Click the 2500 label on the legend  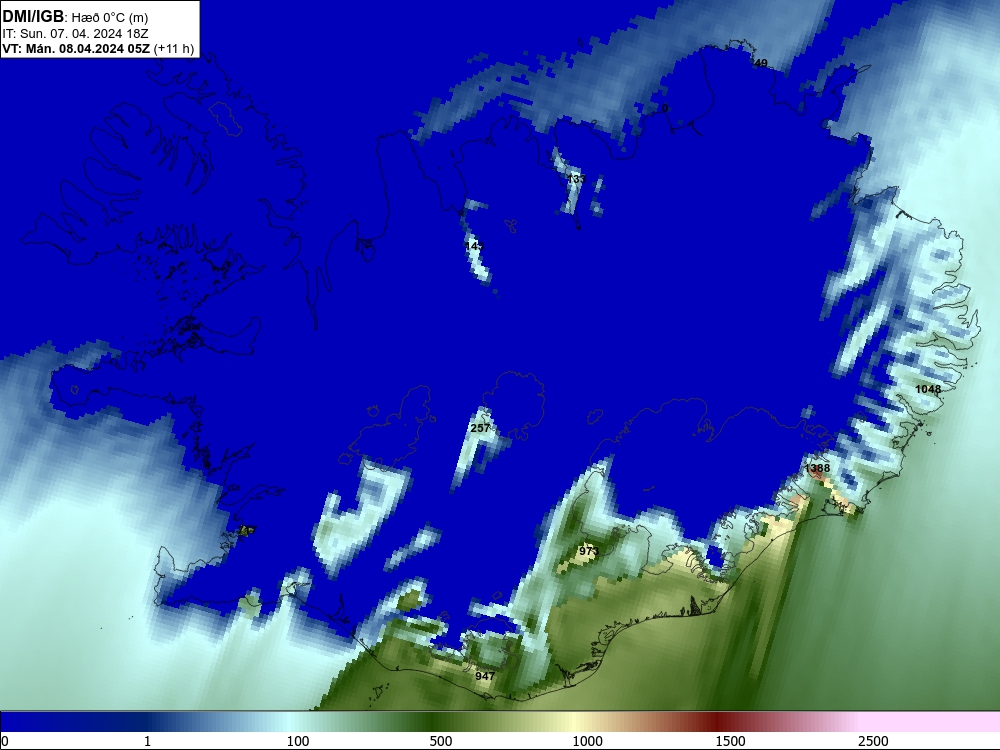(x=873, y=741)
